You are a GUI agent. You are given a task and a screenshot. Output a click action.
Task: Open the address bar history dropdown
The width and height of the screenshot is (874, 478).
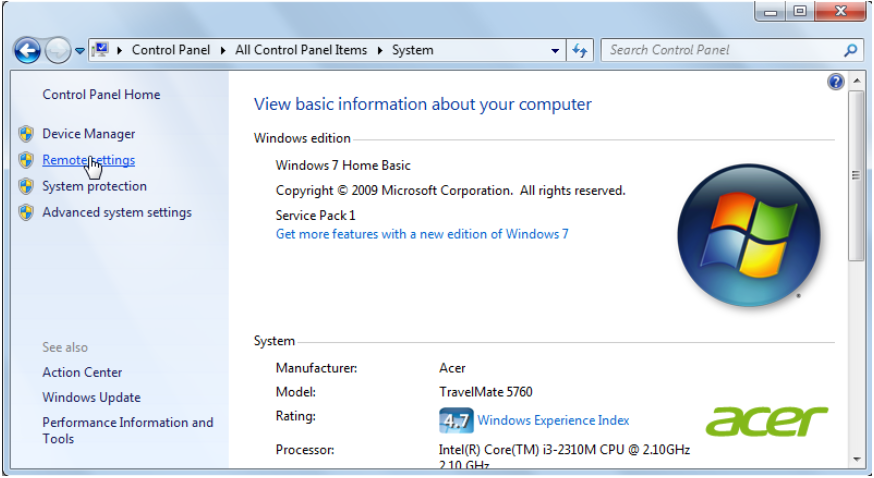(555, 51)
